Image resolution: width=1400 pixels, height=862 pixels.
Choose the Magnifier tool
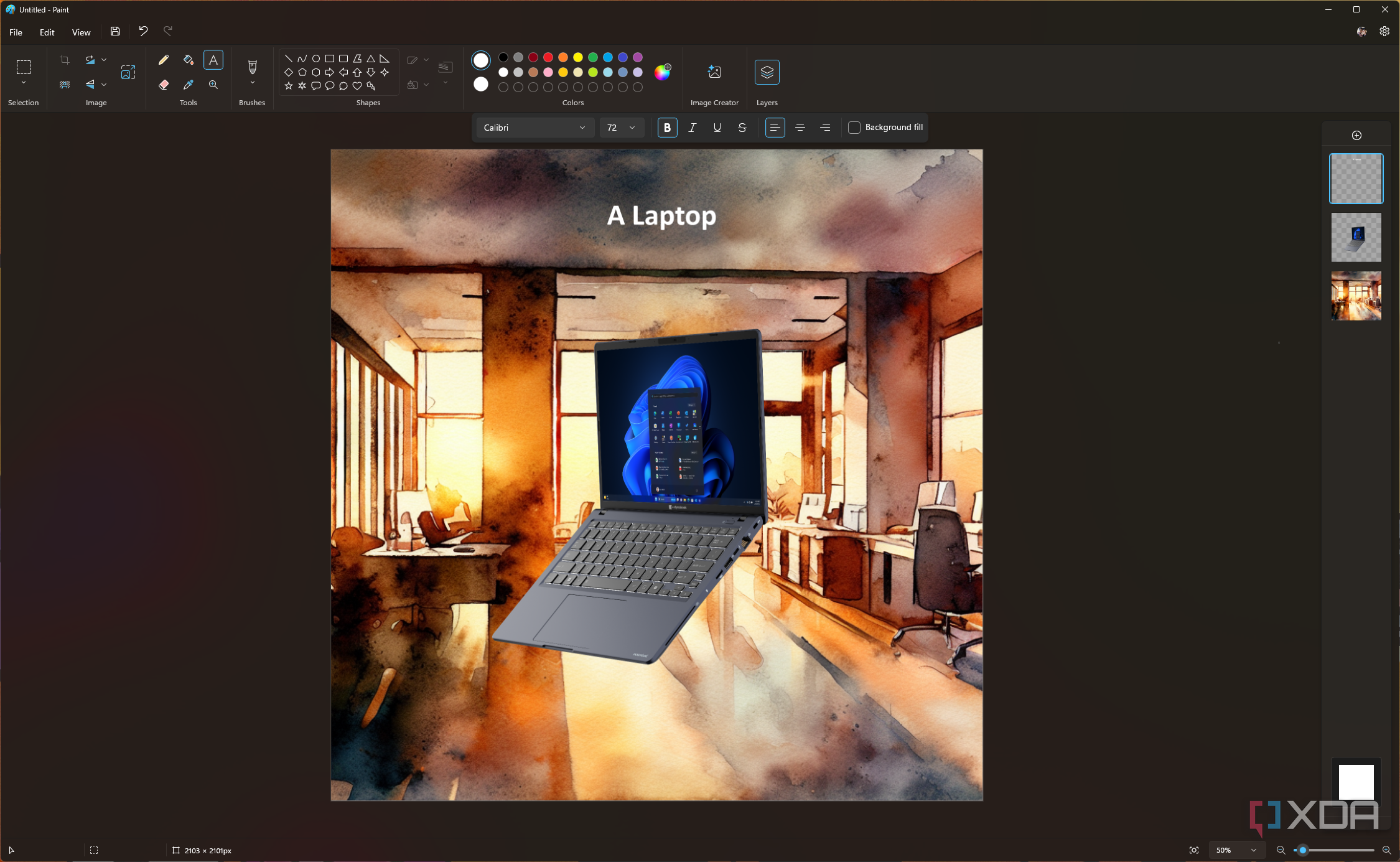(x=213, y=85)
